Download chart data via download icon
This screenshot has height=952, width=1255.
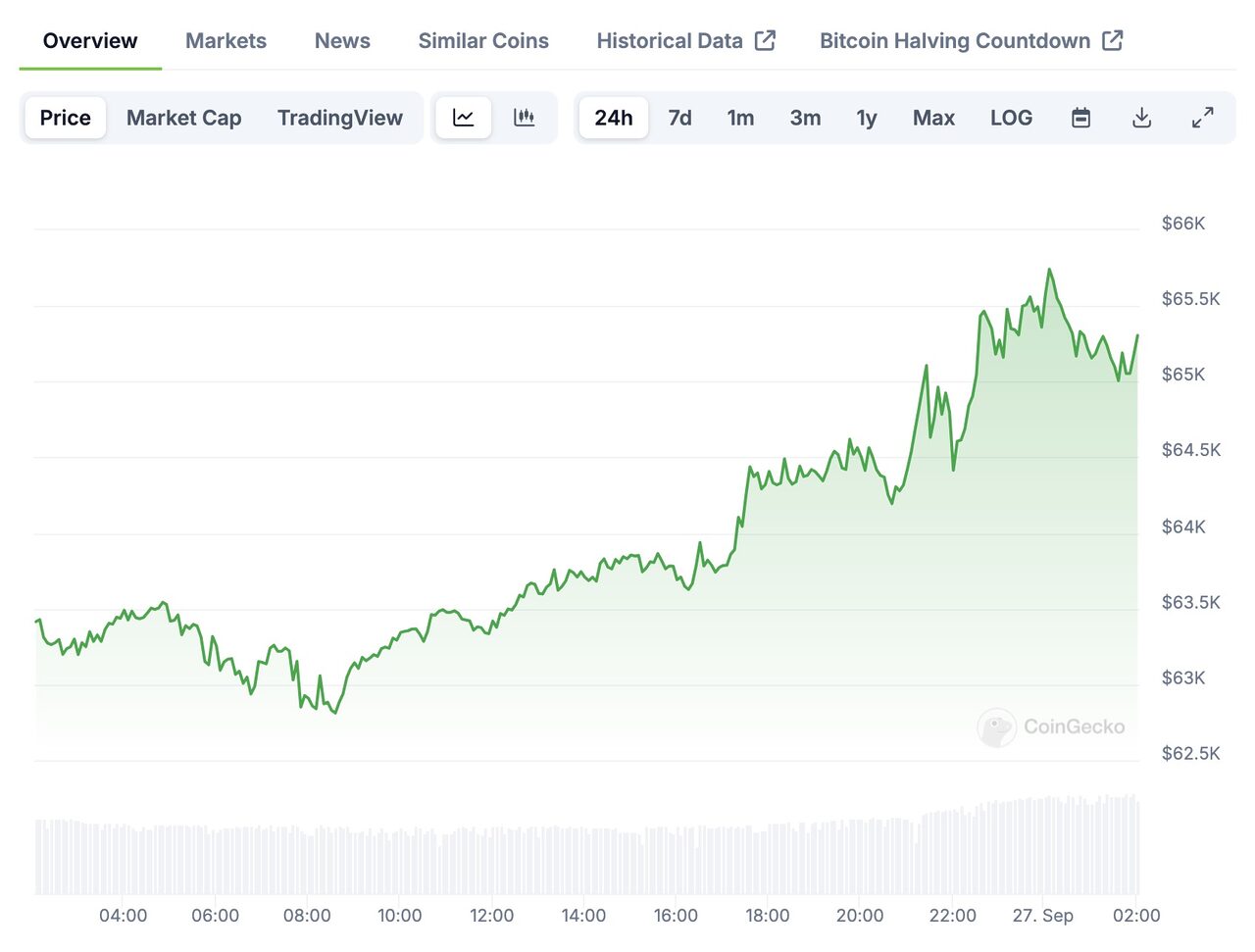(x=1141, y=118)
